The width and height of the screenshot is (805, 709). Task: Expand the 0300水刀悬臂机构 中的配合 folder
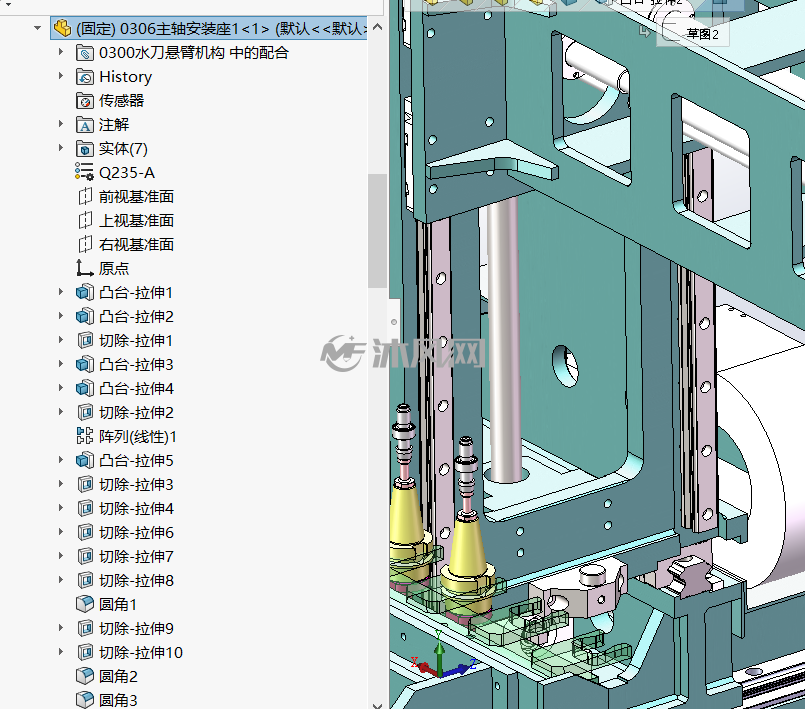coord(61,52)
